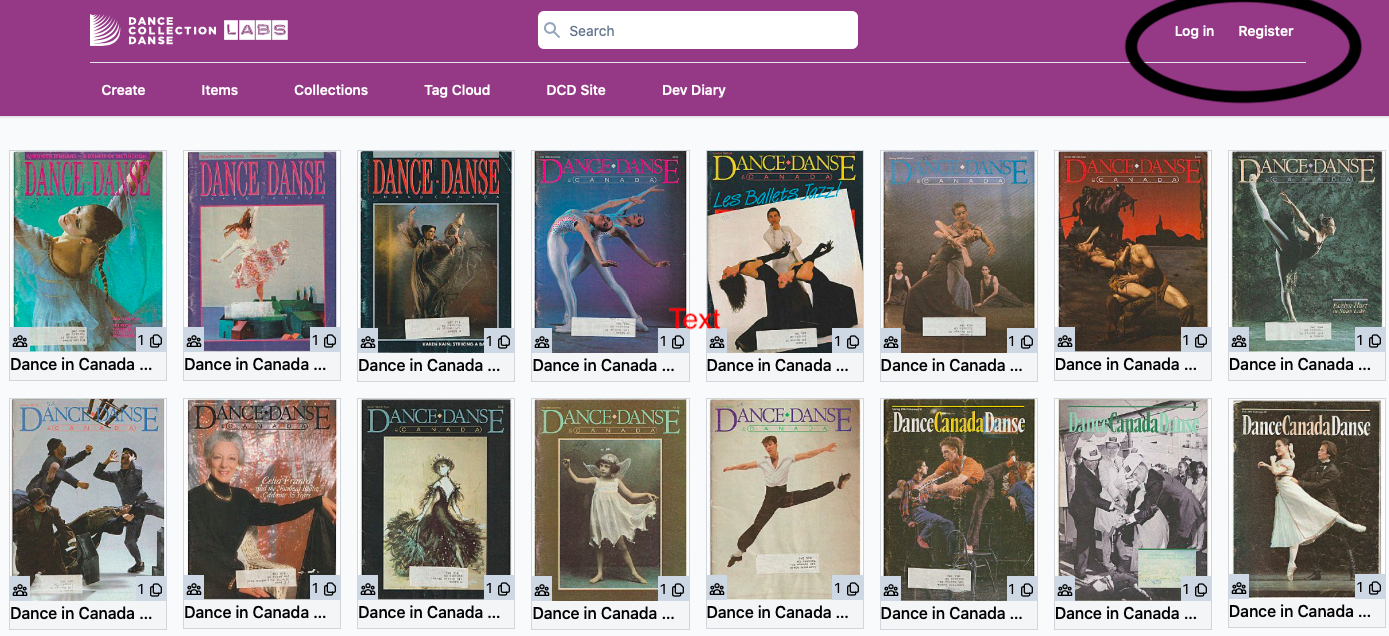Click group icon on silver-clad dancers cover

[542, 342]
